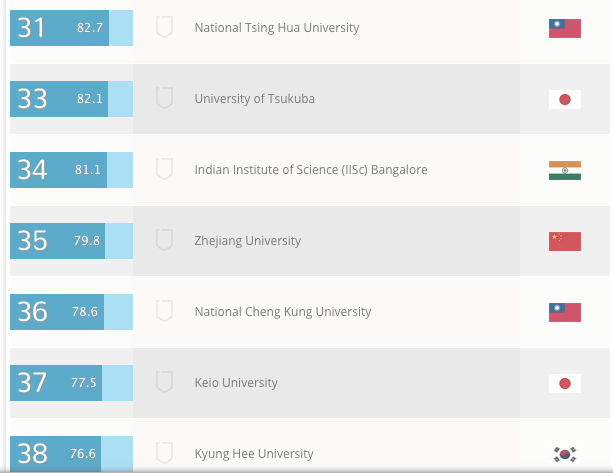This screenshot has width=613, height=473.
Task: Click the rank 35 score bar showing 79.8
Action: [71, 241]
